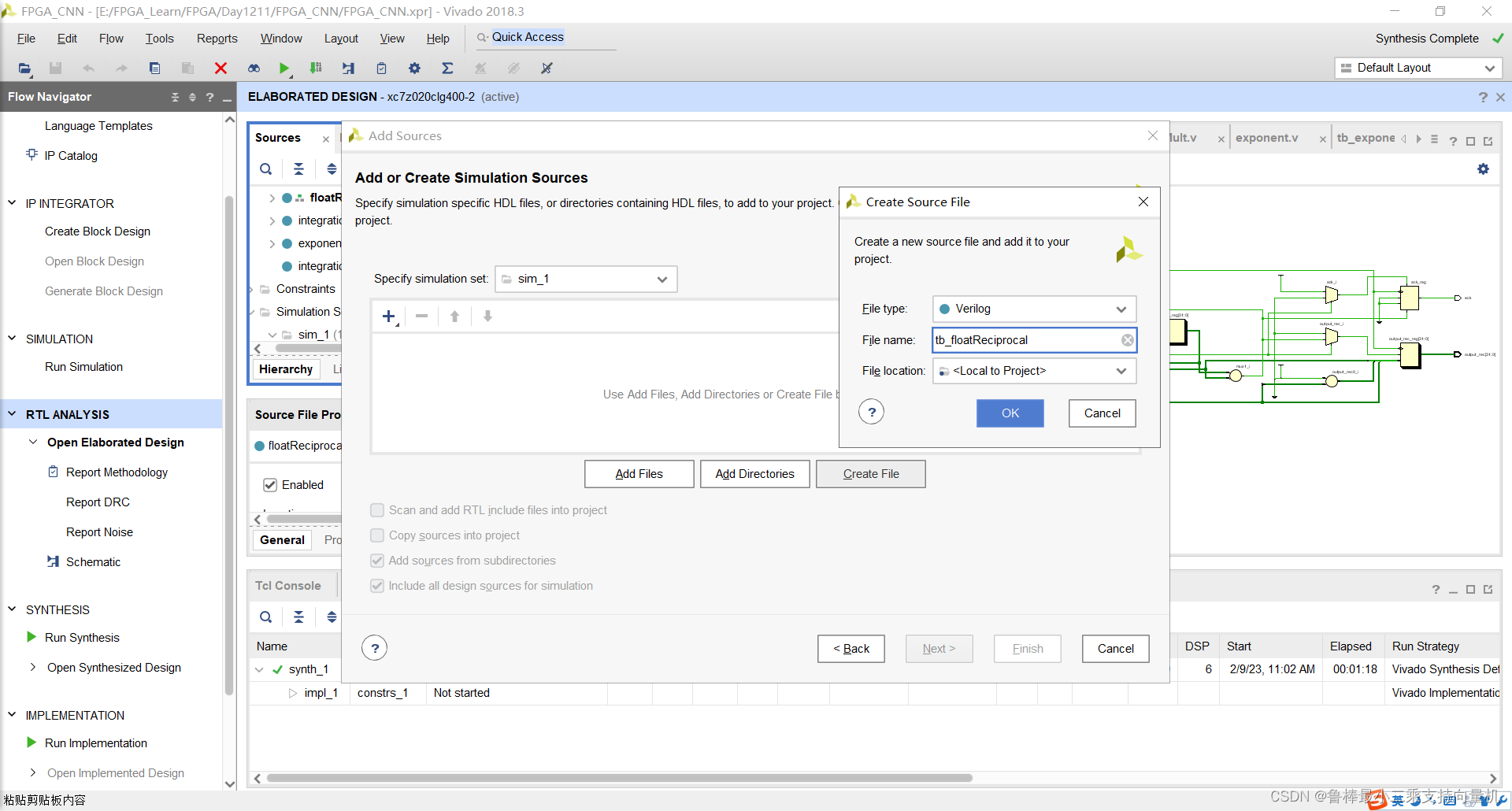Collapse the RTL ANALYSIS section
Viewport: 1512px width, 811px height.
tap(12, 414)
